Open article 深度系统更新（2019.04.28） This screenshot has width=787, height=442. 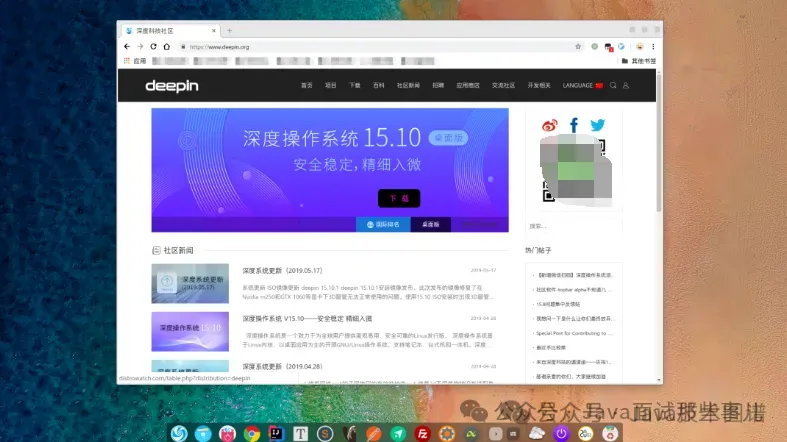click(x=282, y=367)
